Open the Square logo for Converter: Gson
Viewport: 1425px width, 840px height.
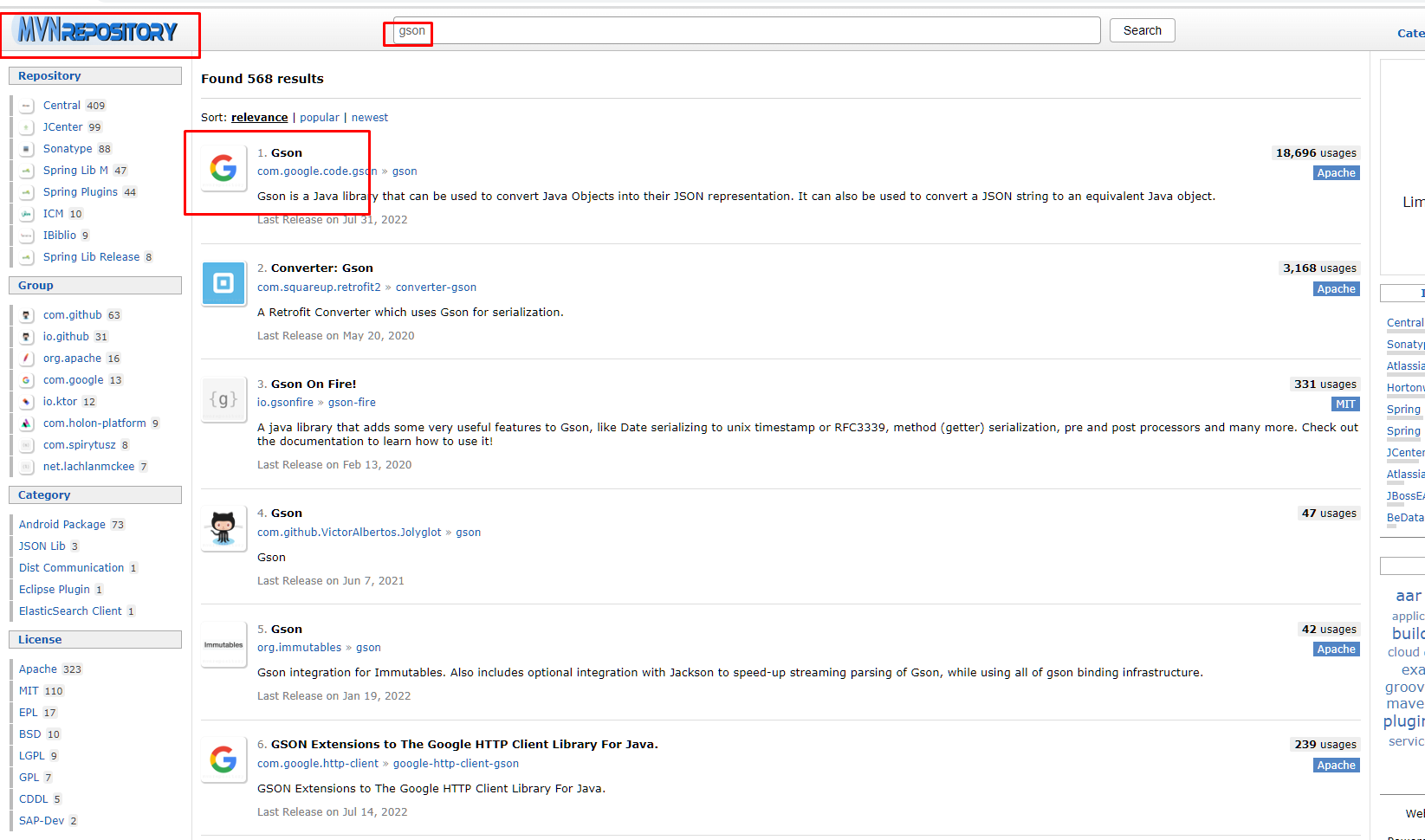223,283
